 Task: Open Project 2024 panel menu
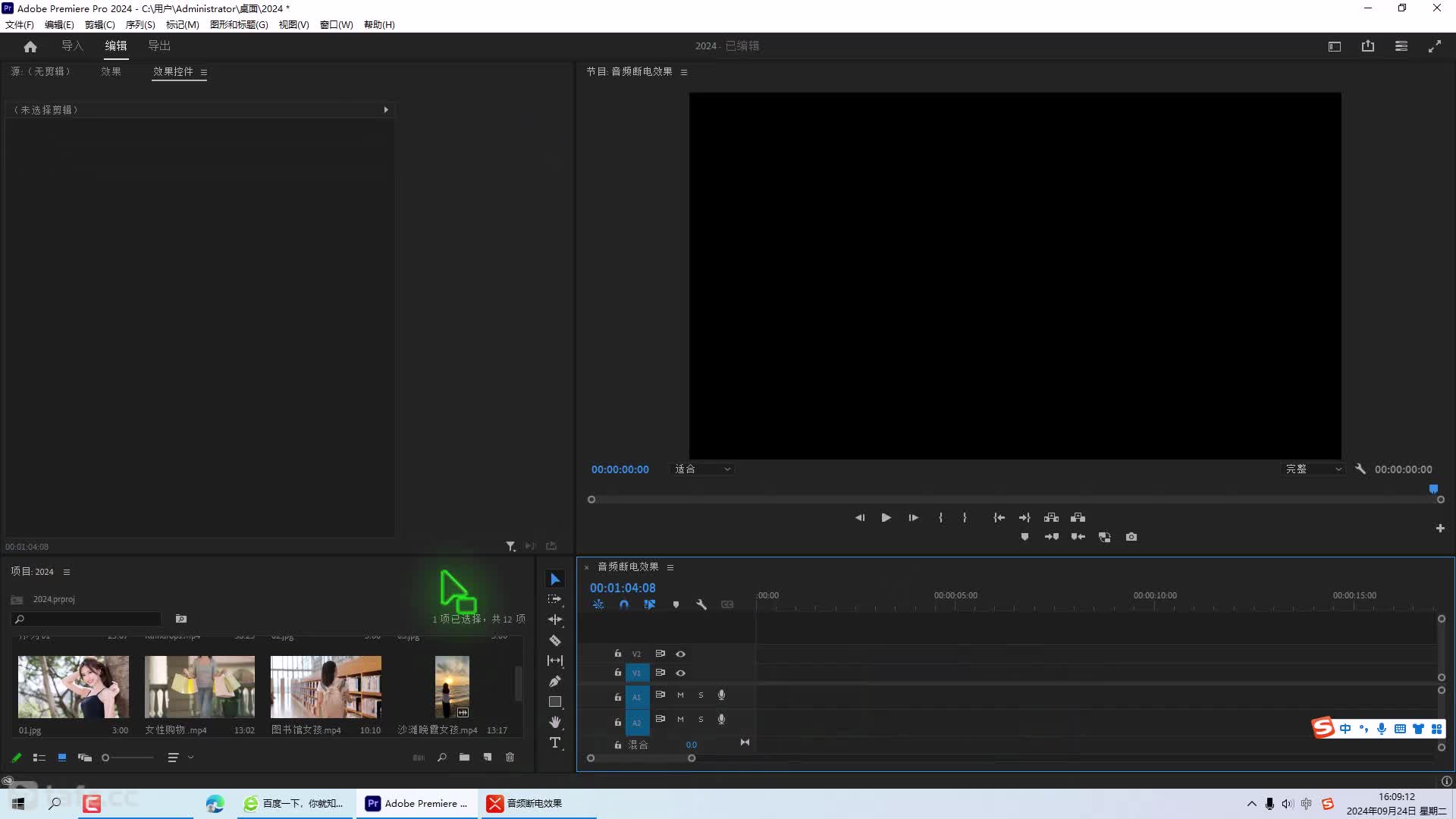pos(67,573)
